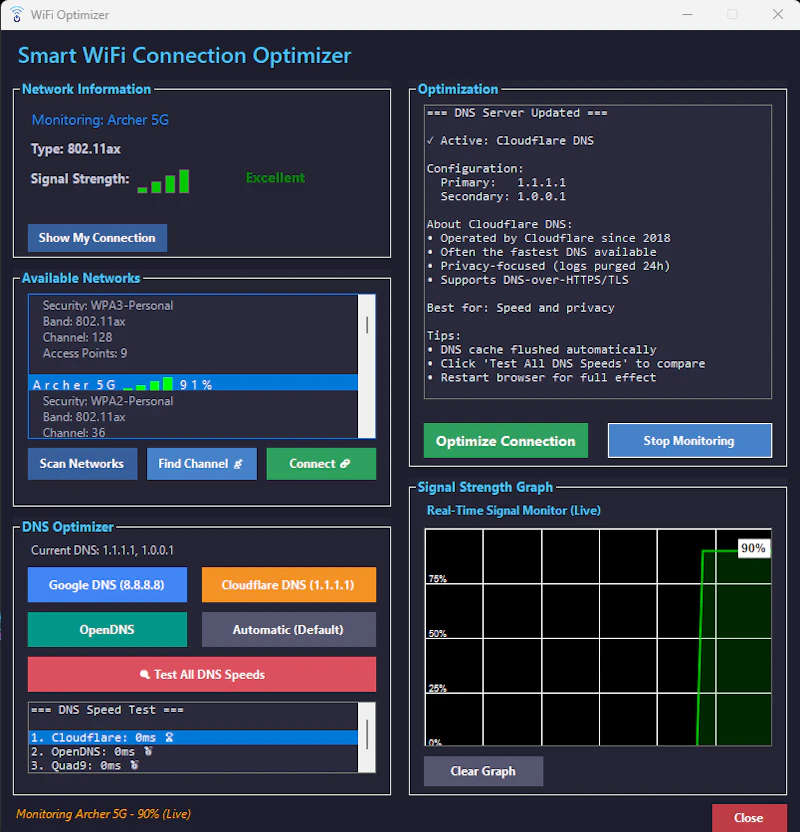Image resolution: width=800 pixels, height=832 pixels.
Task: Click the green Optimize Connection button
Action: 506,441
